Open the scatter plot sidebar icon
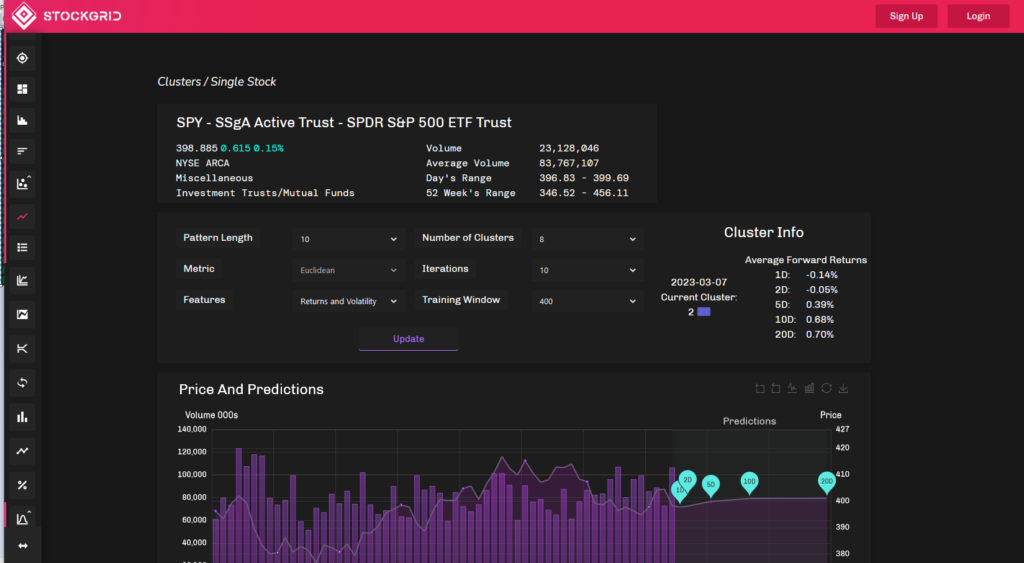The width and height of the screenshot is (1024, 563). (23, 184)
